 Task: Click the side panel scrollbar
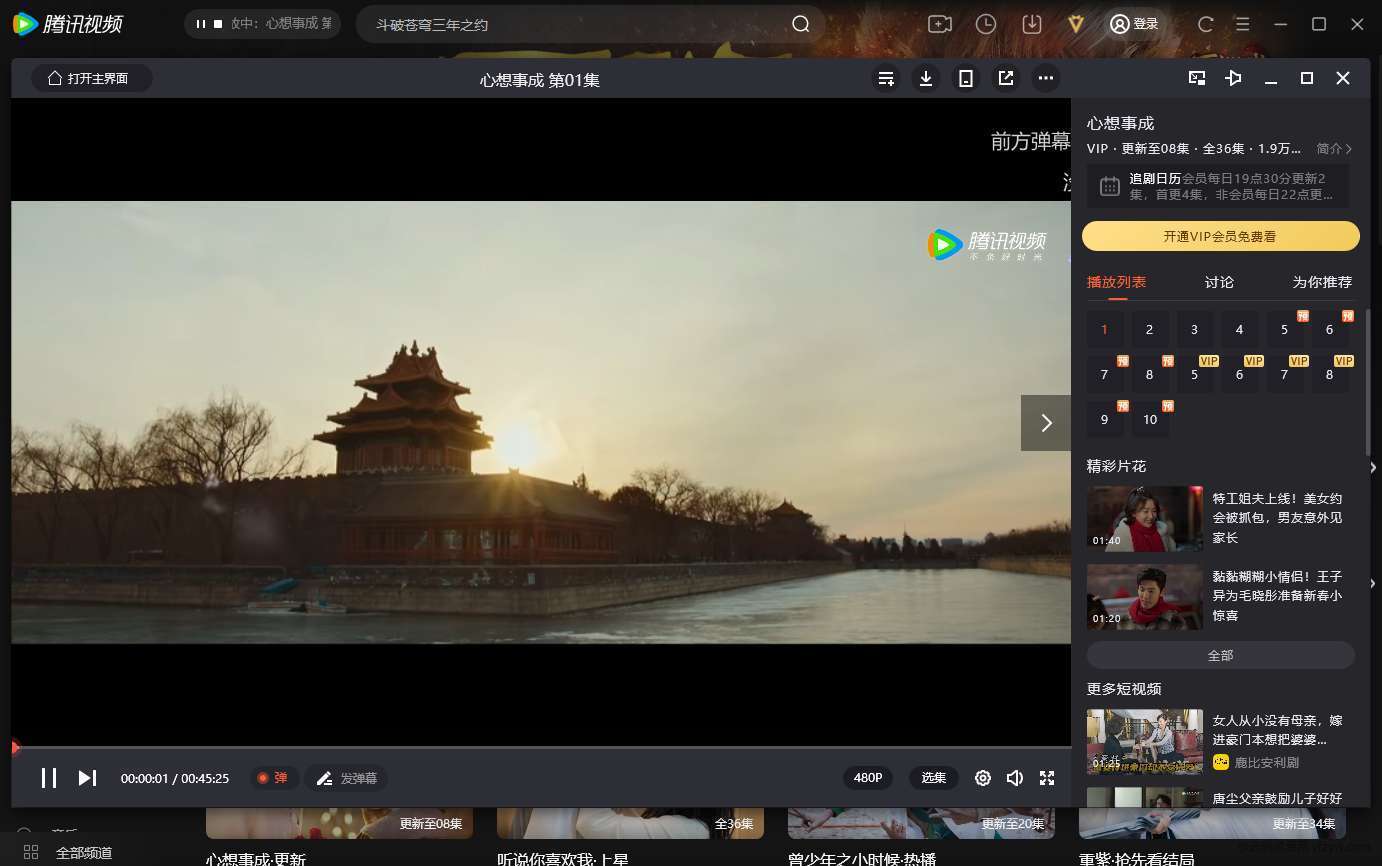point(1367,382)
